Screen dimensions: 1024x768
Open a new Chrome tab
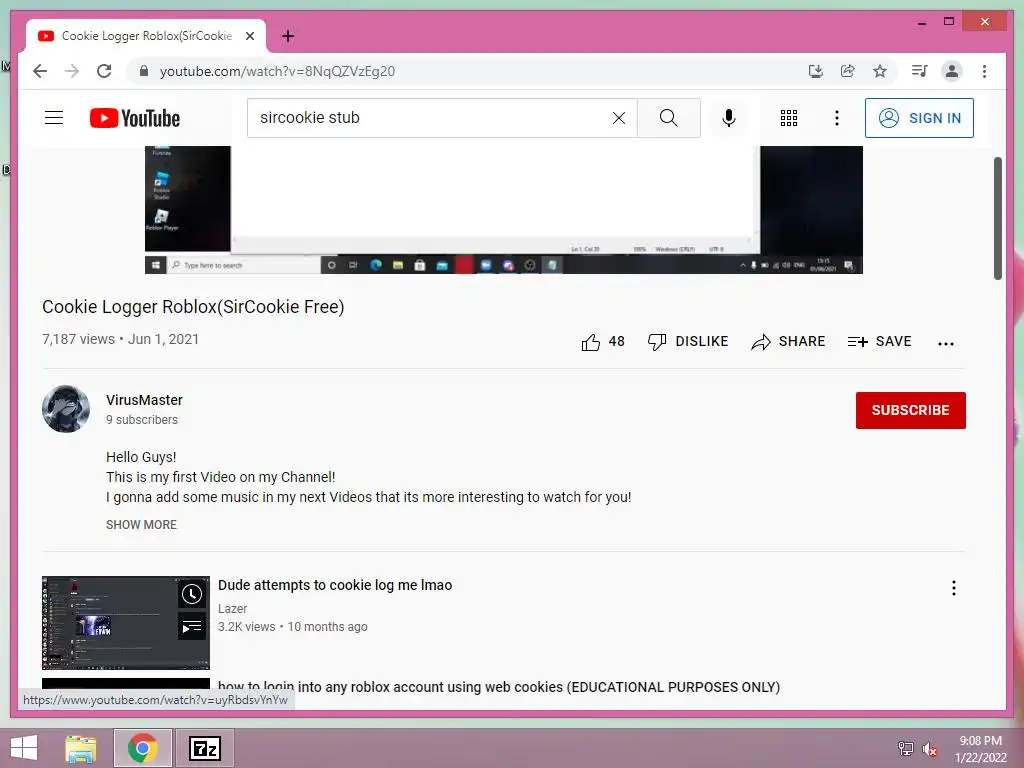[x=288, y=36]
